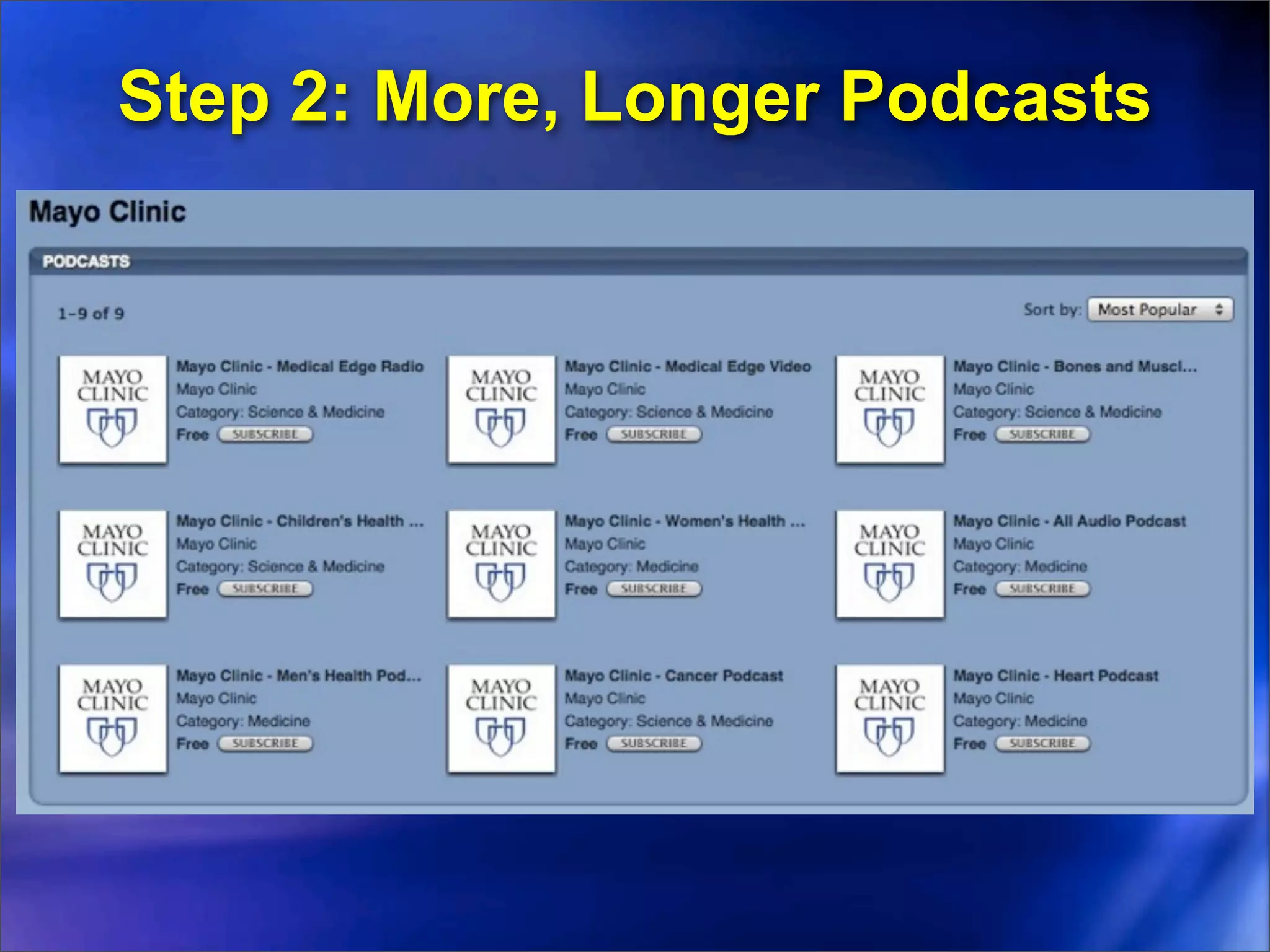Click Category: Medicine under Men's Health Pod...
Viewport: 1270px width, 952px height.
click(243, 721)
